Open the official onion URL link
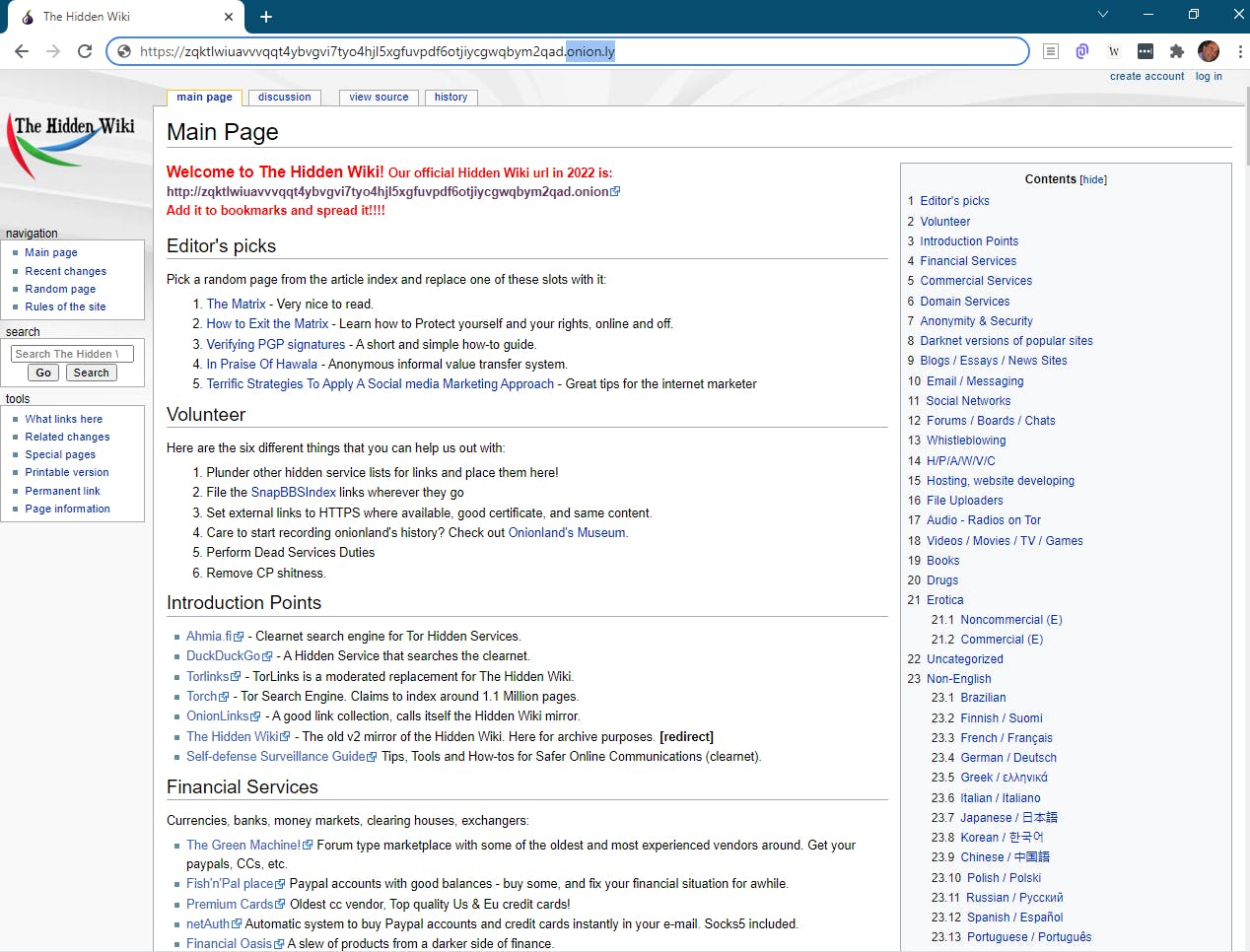 pyautogui.click(x=392, y=191)
